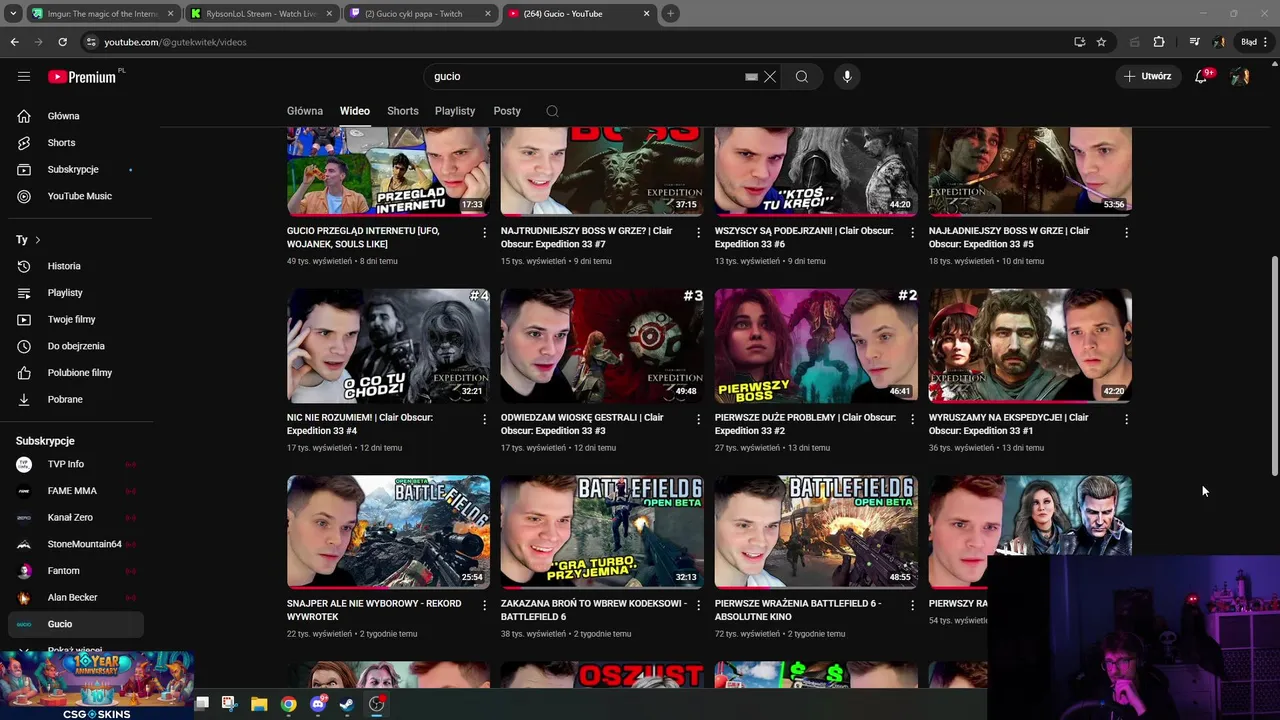Image resolution: width=1280 pixels, height=720 pixels.
Task: Reload the page
Action: coord(62,42)
